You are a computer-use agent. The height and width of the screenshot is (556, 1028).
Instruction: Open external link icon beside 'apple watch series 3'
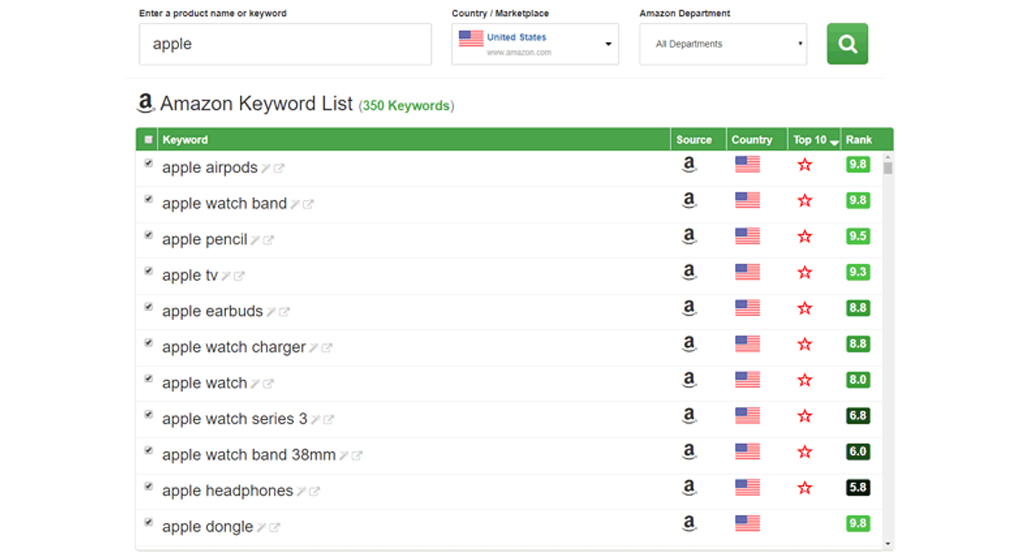328,420
